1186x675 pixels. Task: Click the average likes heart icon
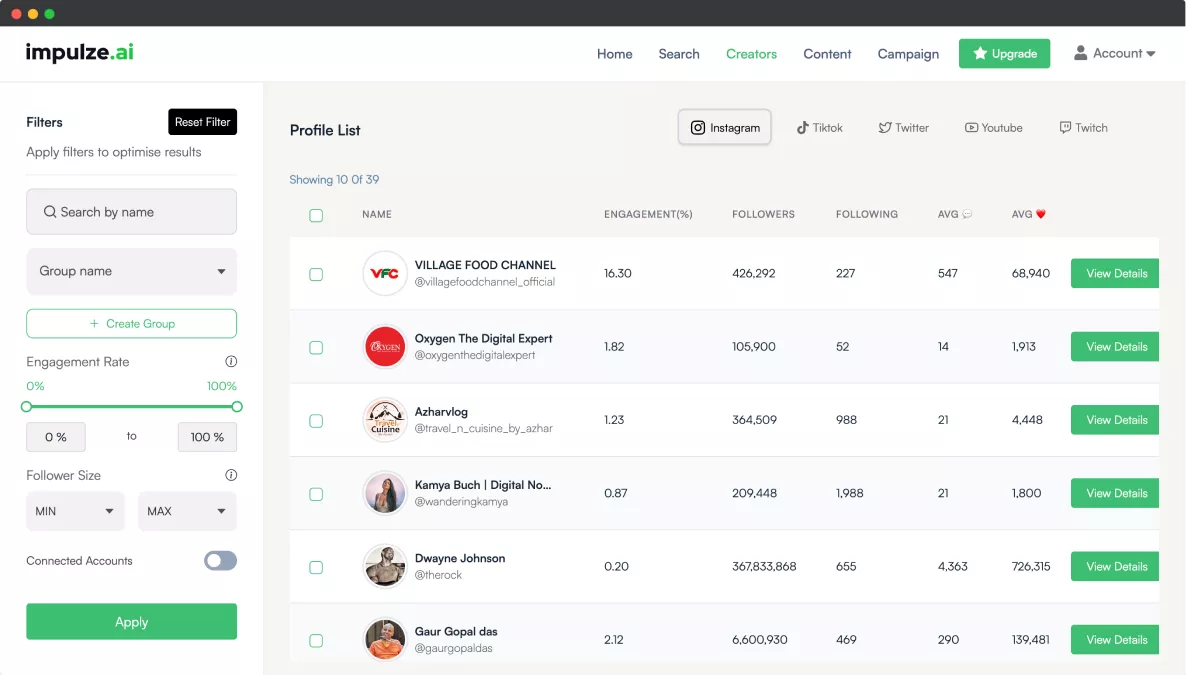tap(1041, 215)
